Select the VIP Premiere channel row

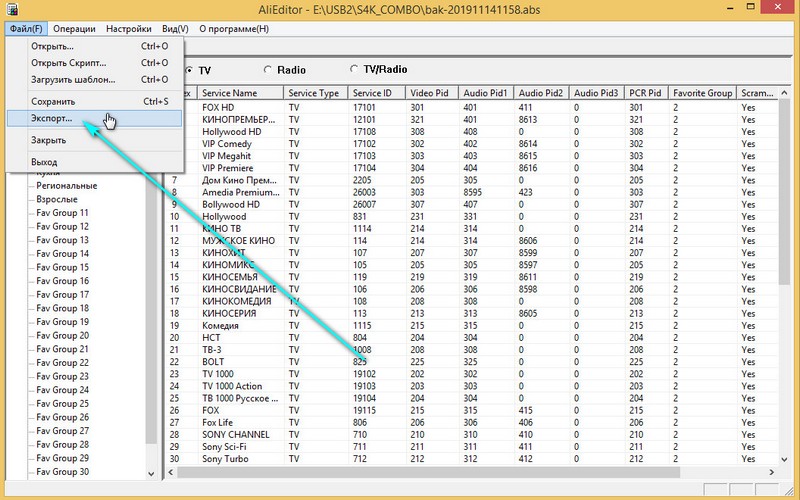tap(472, 168)
